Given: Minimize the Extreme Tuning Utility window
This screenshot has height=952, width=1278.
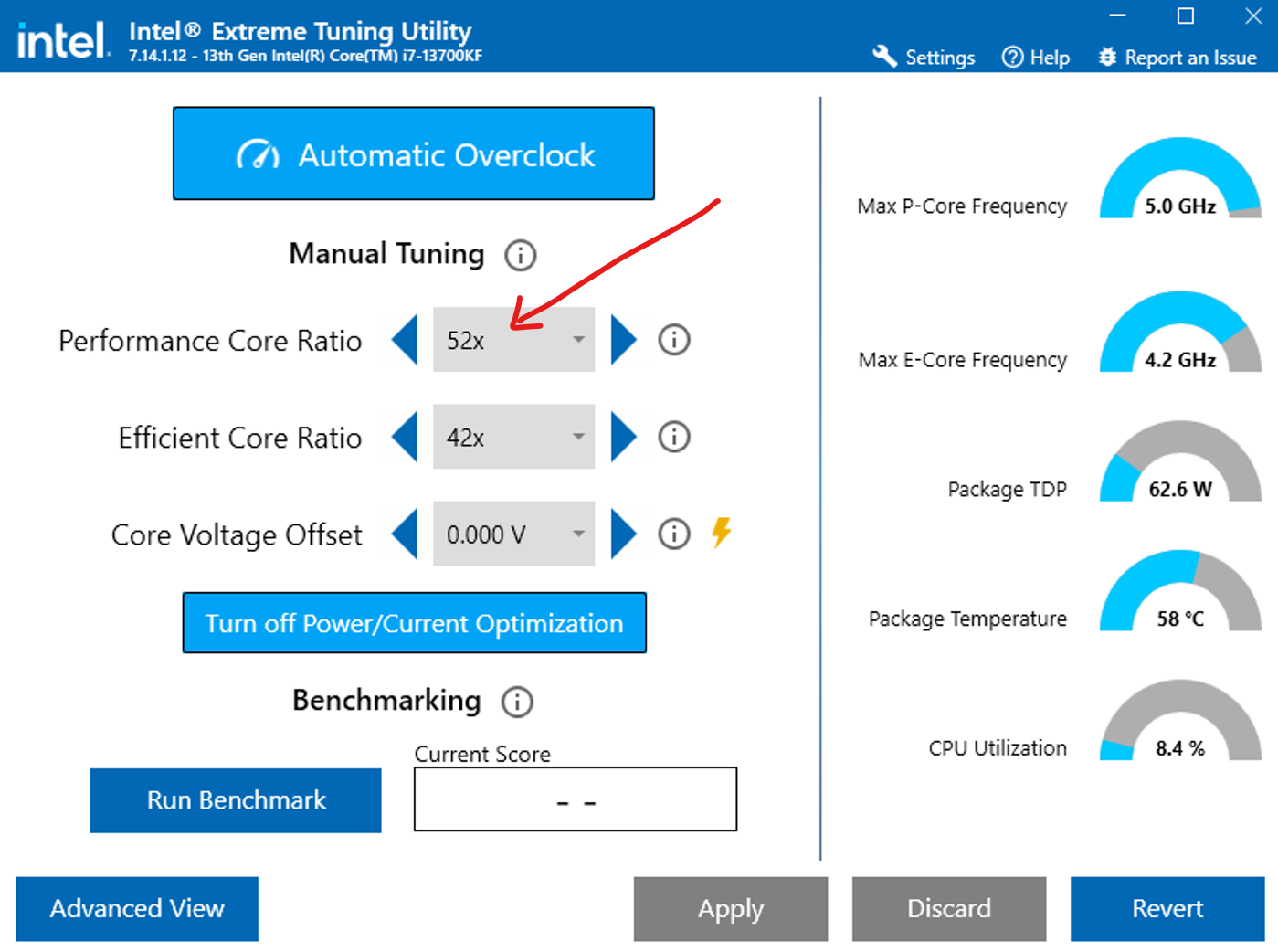Looking at the screenshot, I should (x=1117, y=16).
